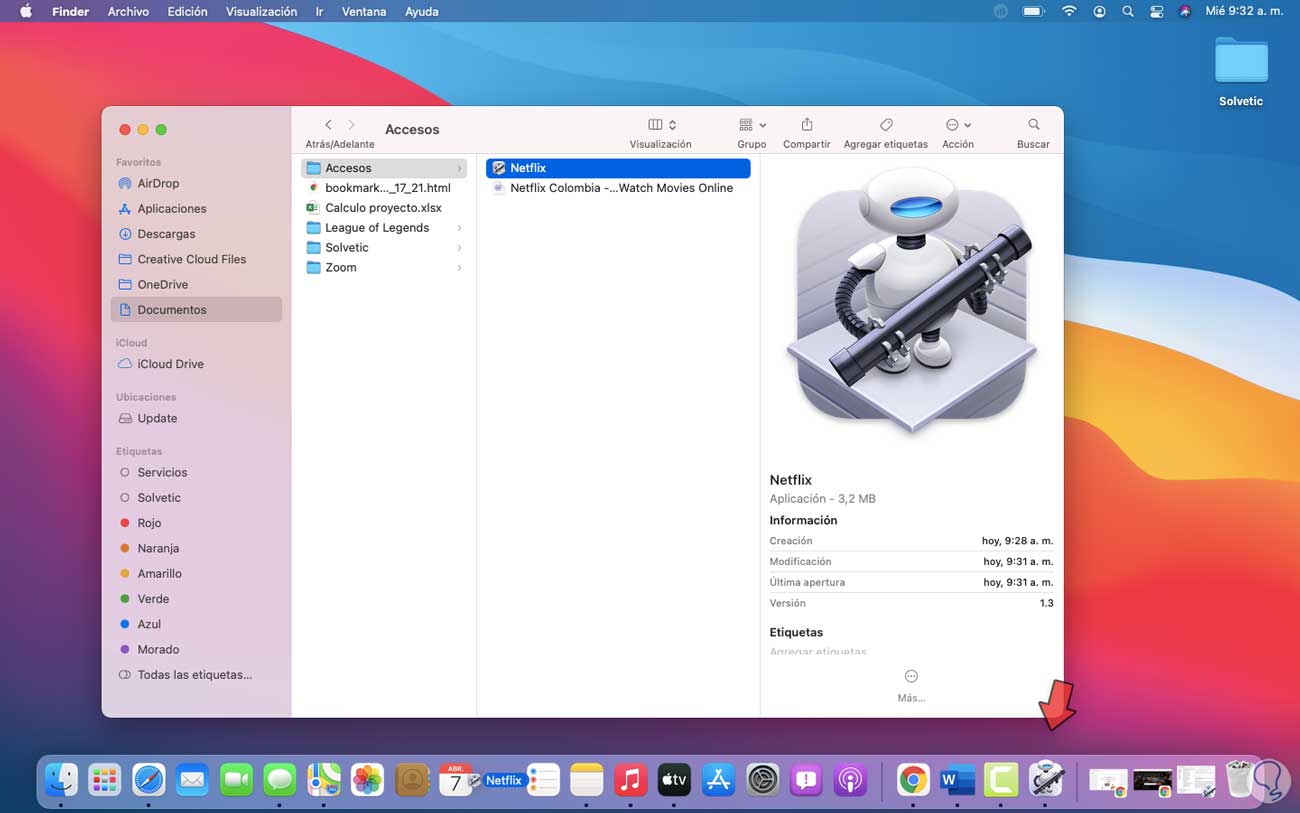Open the App Store from the Dock

click(718, 779)
